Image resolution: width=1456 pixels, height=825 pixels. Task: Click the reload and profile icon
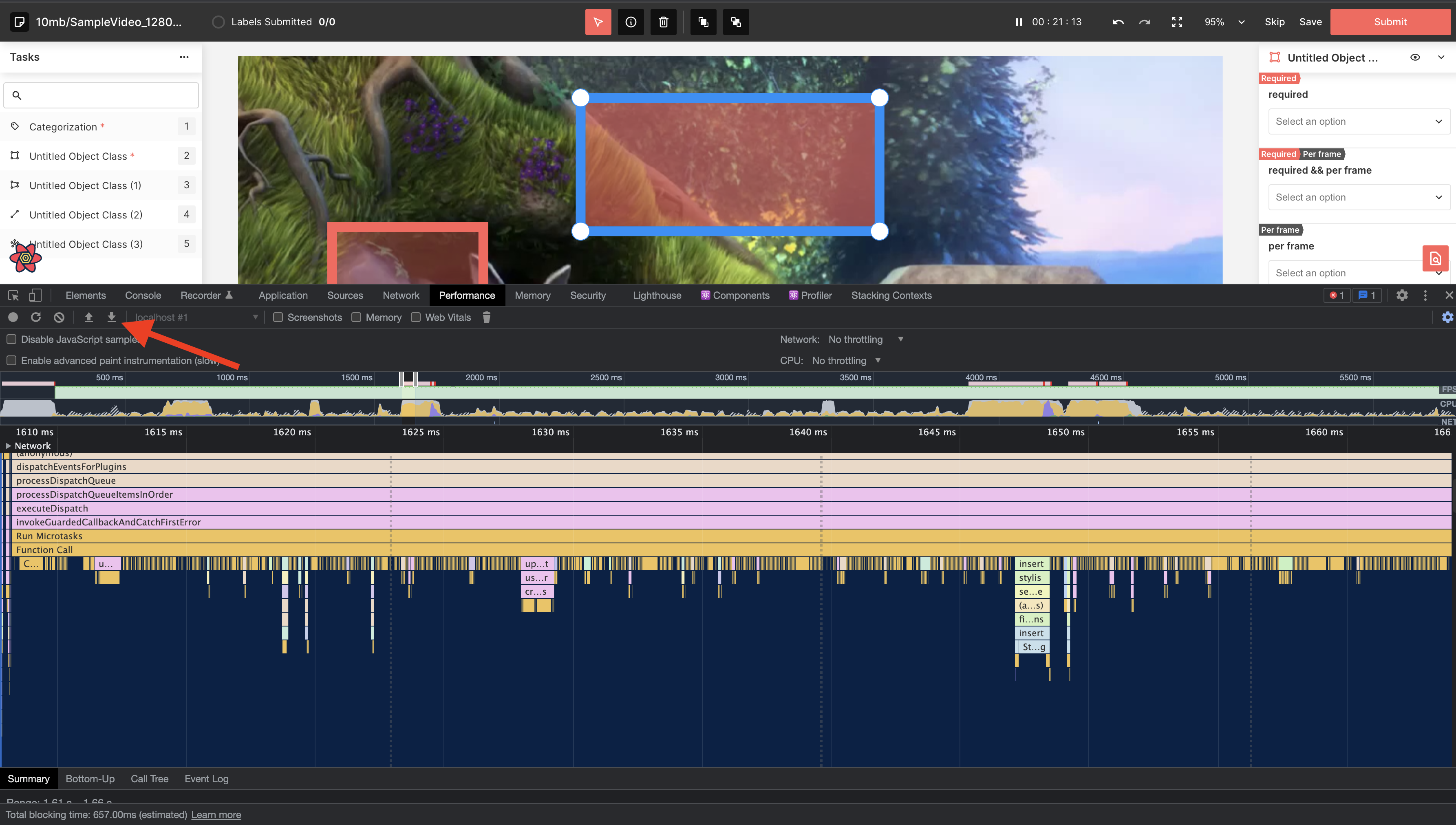coord(36,317)
